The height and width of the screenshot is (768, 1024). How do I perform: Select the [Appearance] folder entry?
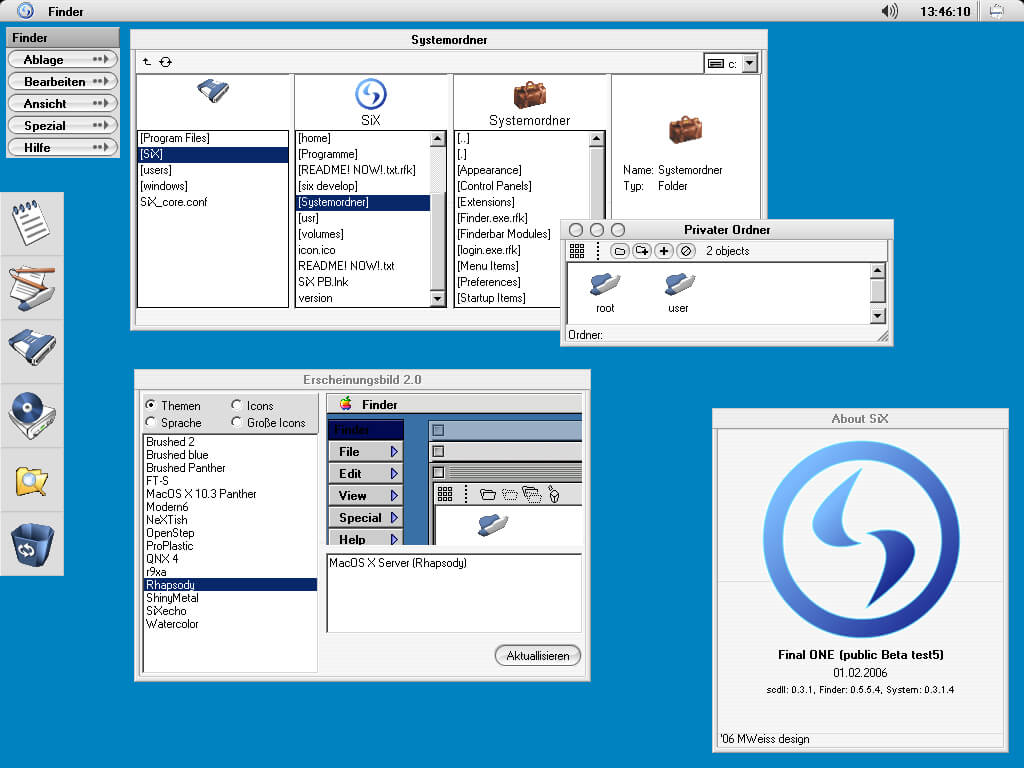coord(522,170)
